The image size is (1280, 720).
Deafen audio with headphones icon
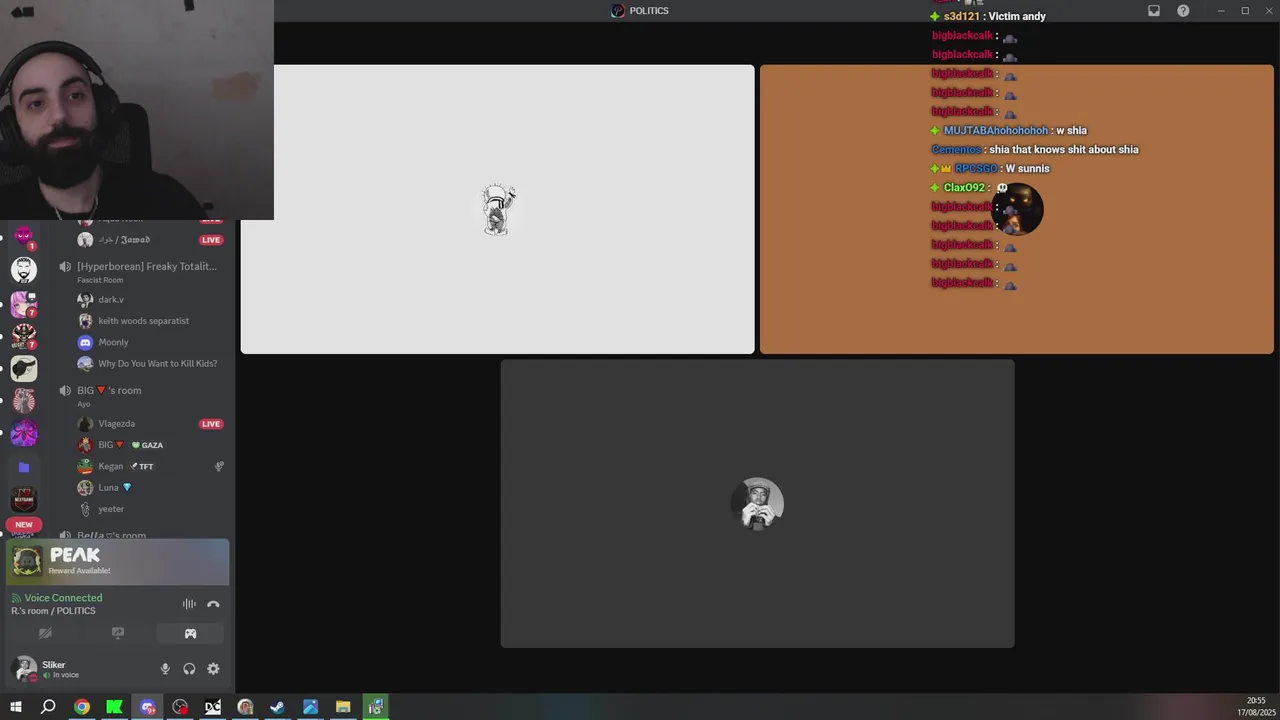(x=189, y=669)
